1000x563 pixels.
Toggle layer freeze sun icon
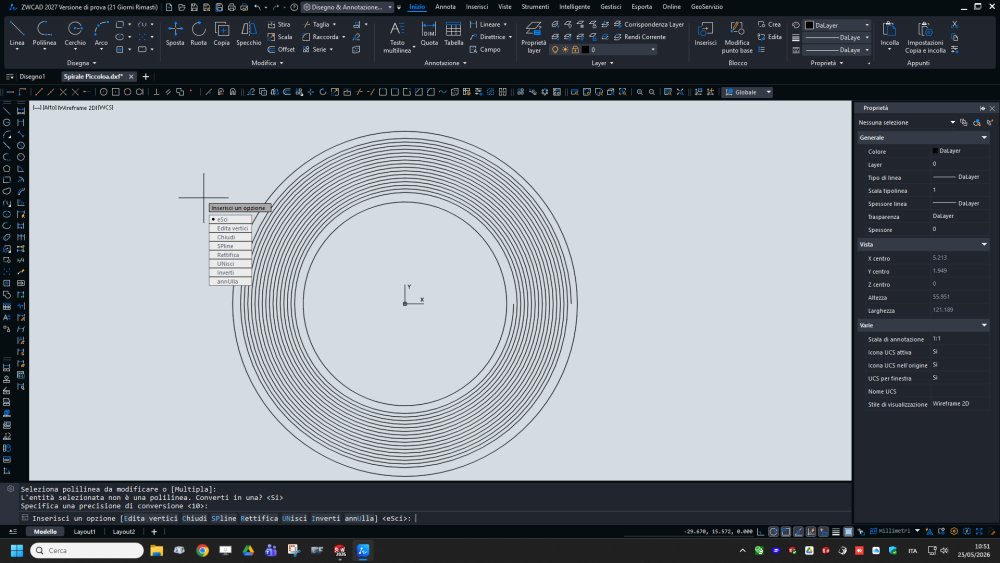pos(565,49)
